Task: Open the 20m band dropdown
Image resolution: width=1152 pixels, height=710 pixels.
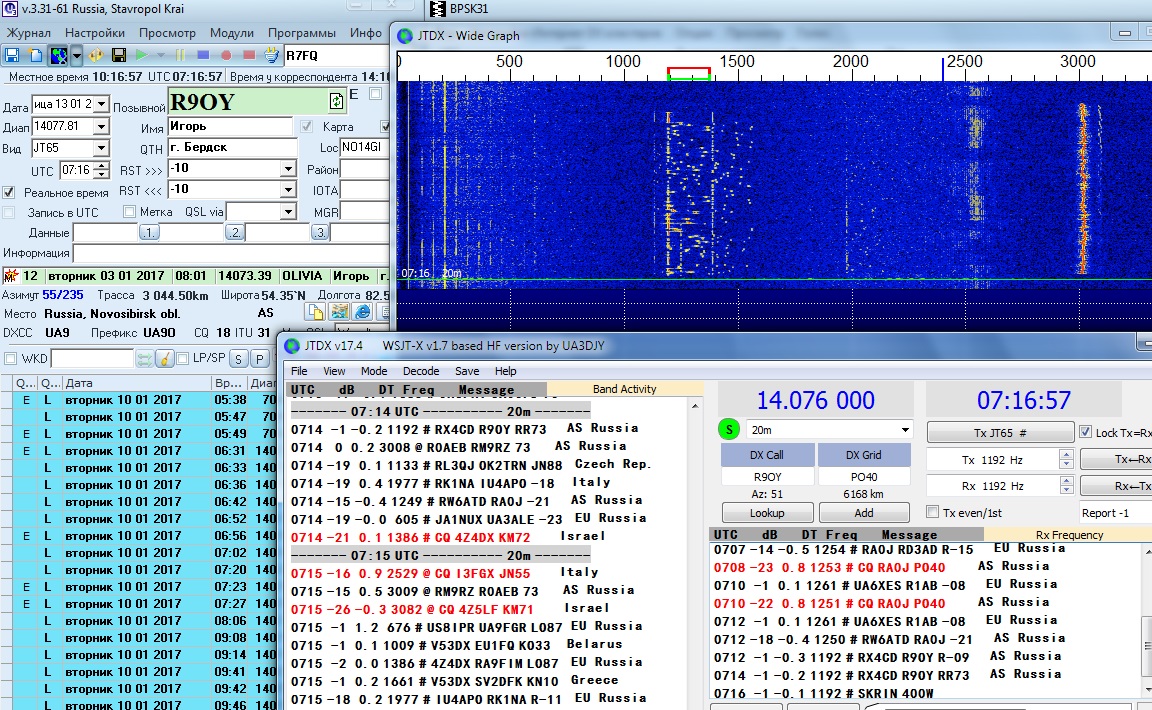Action: [x=905, y=430]
